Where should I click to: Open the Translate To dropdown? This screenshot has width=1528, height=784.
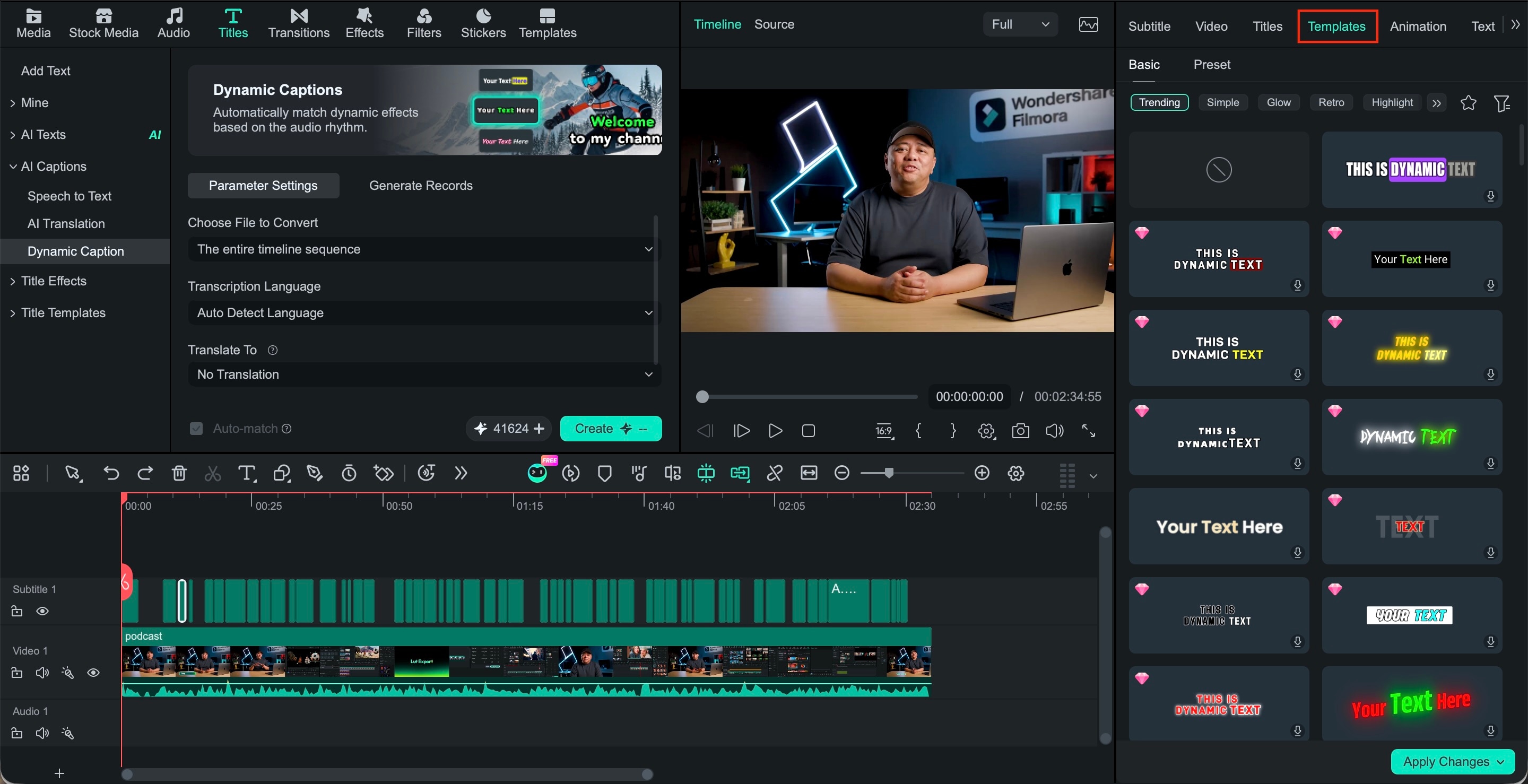[424, 374]
